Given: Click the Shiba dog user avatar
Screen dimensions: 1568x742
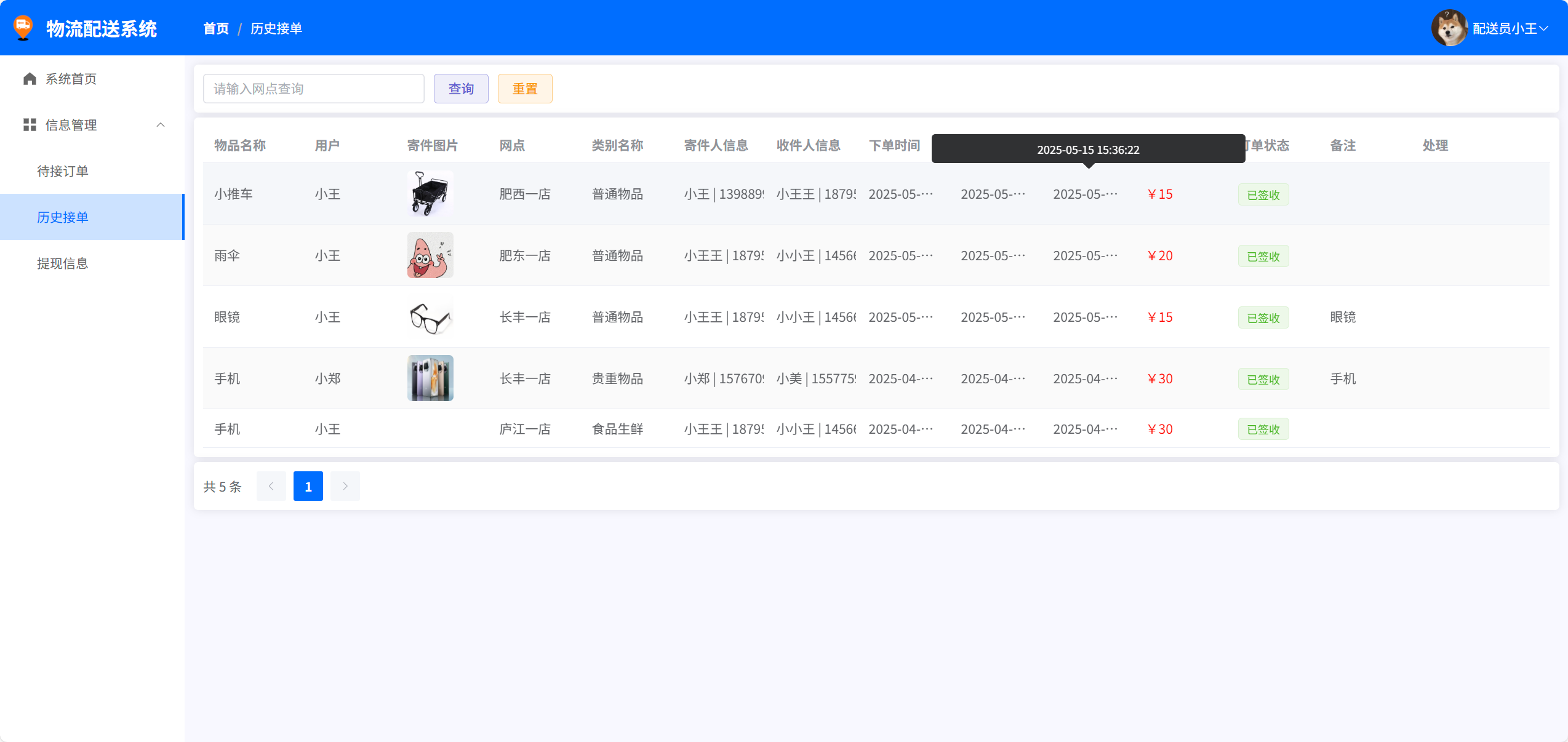Looking at the screenshot, I should point(1449,28).
